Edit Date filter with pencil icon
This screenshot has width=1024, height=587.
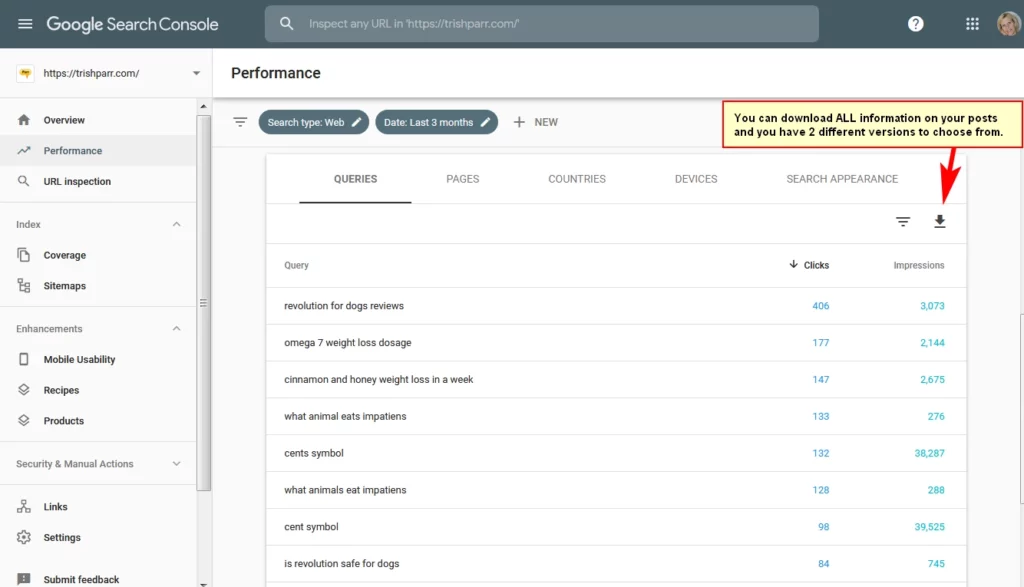pos(485,122)
